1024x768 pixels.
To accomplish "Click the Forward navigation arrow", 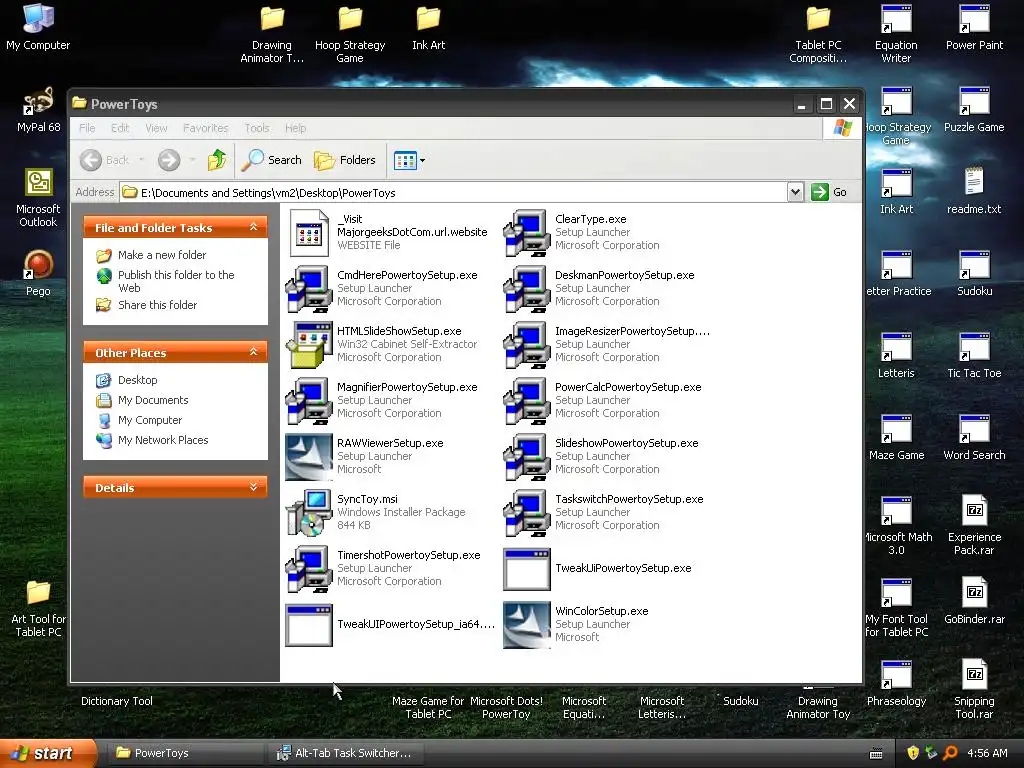I will click(x=169, y=160).
